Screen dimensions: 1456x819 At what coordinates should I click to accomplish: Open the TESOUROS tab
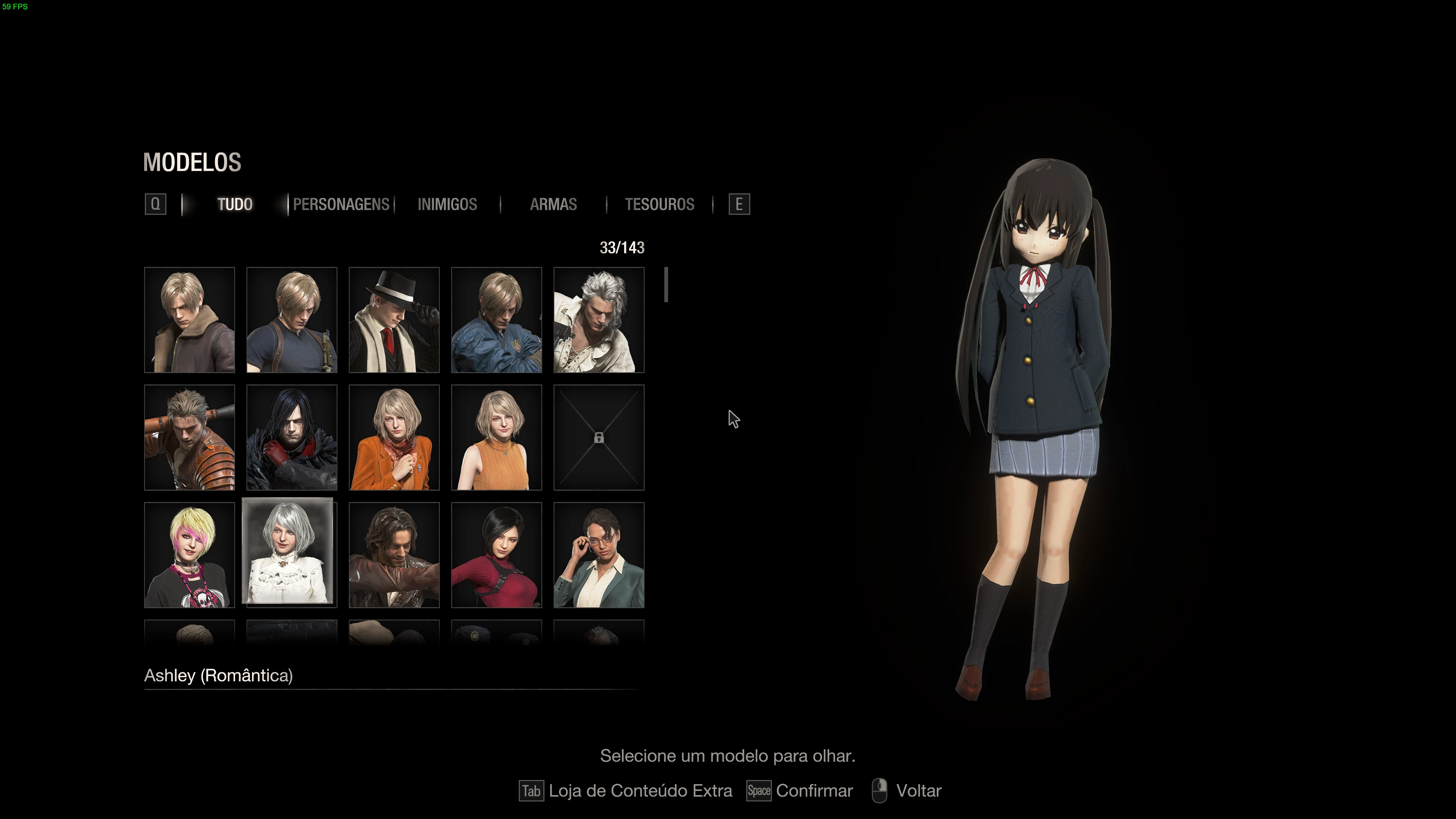(660, 204)
